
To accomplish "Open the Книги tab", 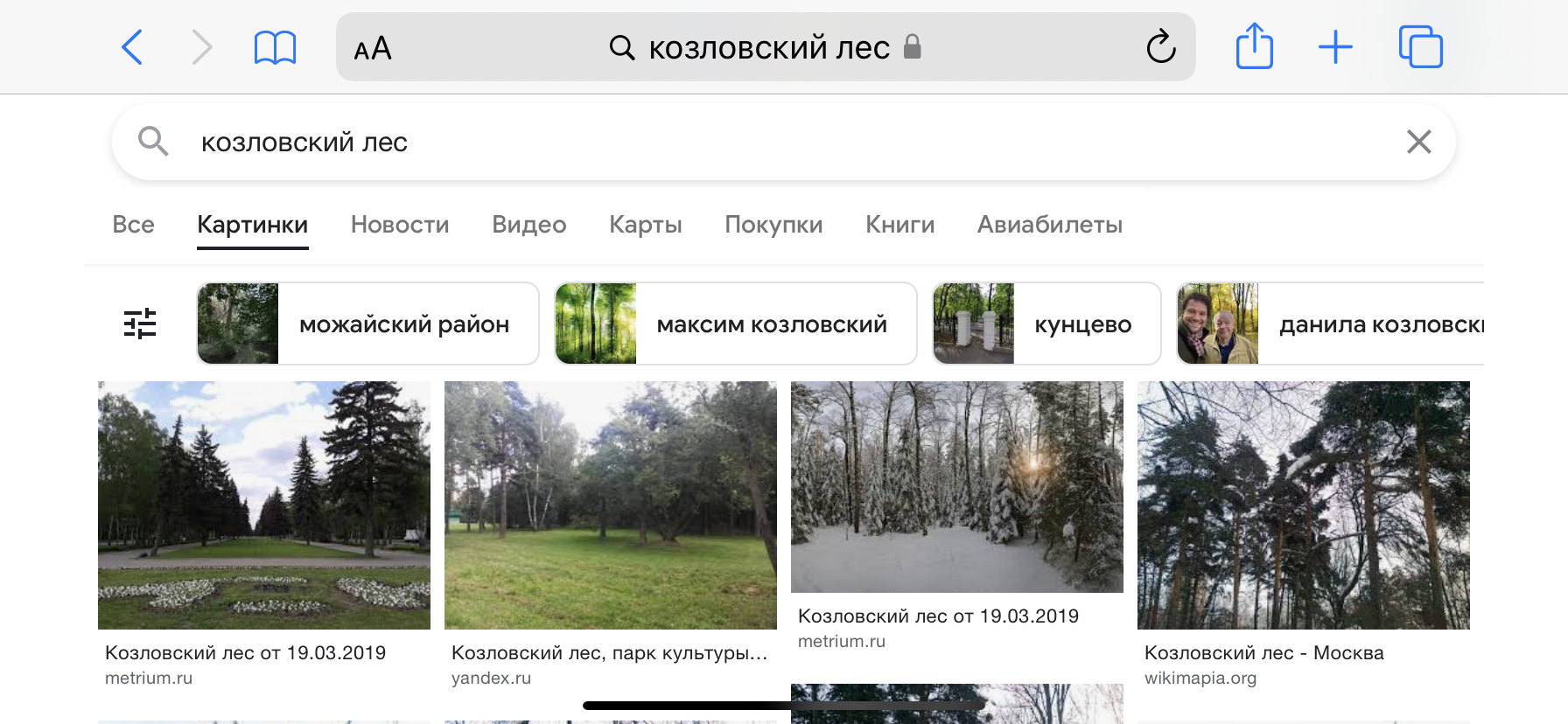I will [899, 225].
